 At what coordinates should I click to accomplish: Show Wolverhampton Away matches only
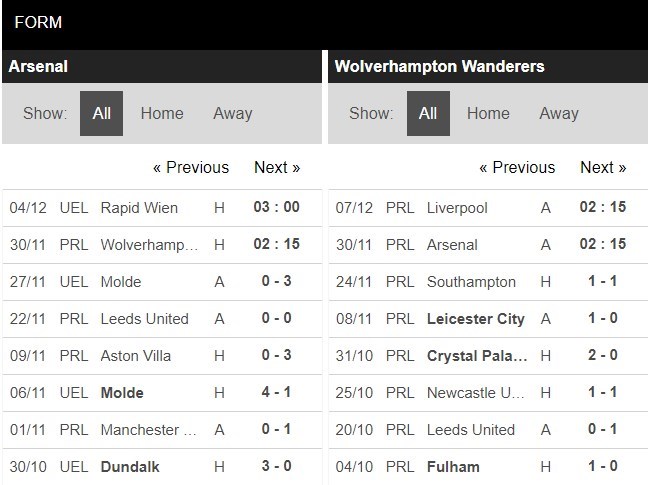point(558,113)
